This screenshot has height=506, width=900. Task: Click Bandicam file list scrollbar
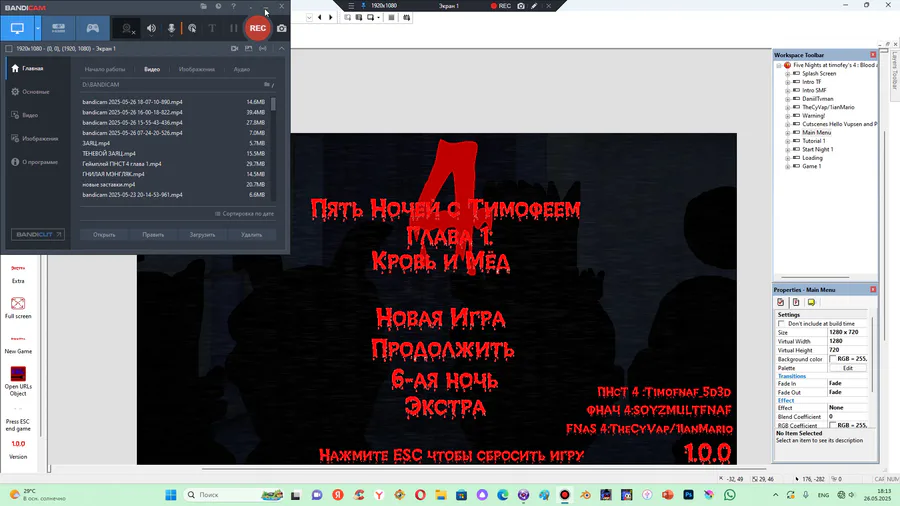273,104
